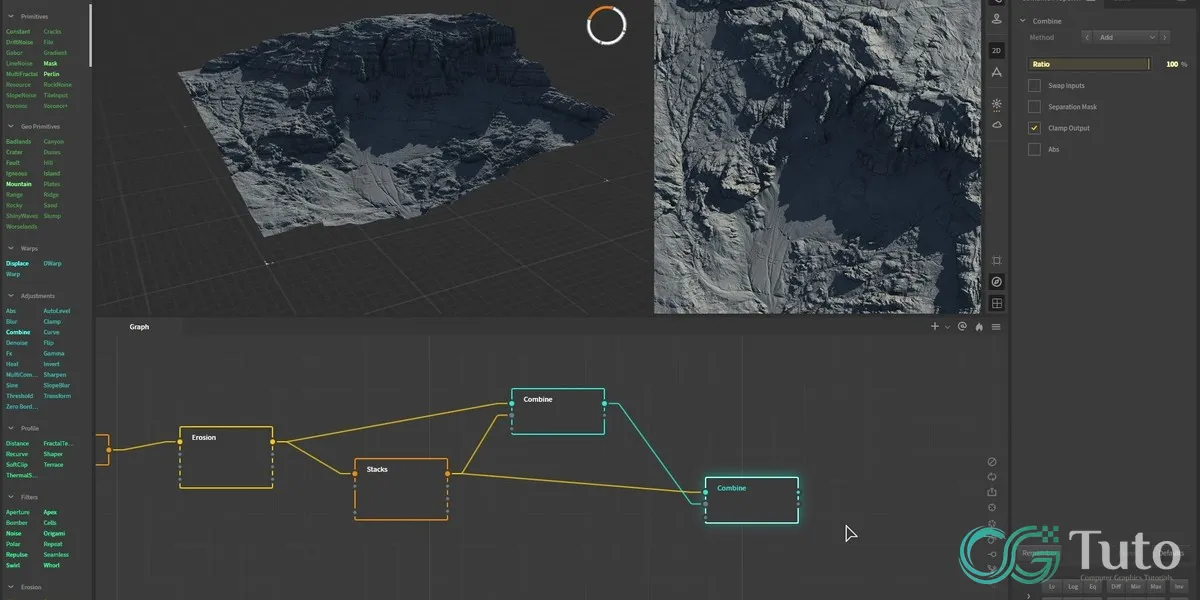Click the Diff blend button
This screenshot has width=1200, height=600.
(x=1117, y=587)
